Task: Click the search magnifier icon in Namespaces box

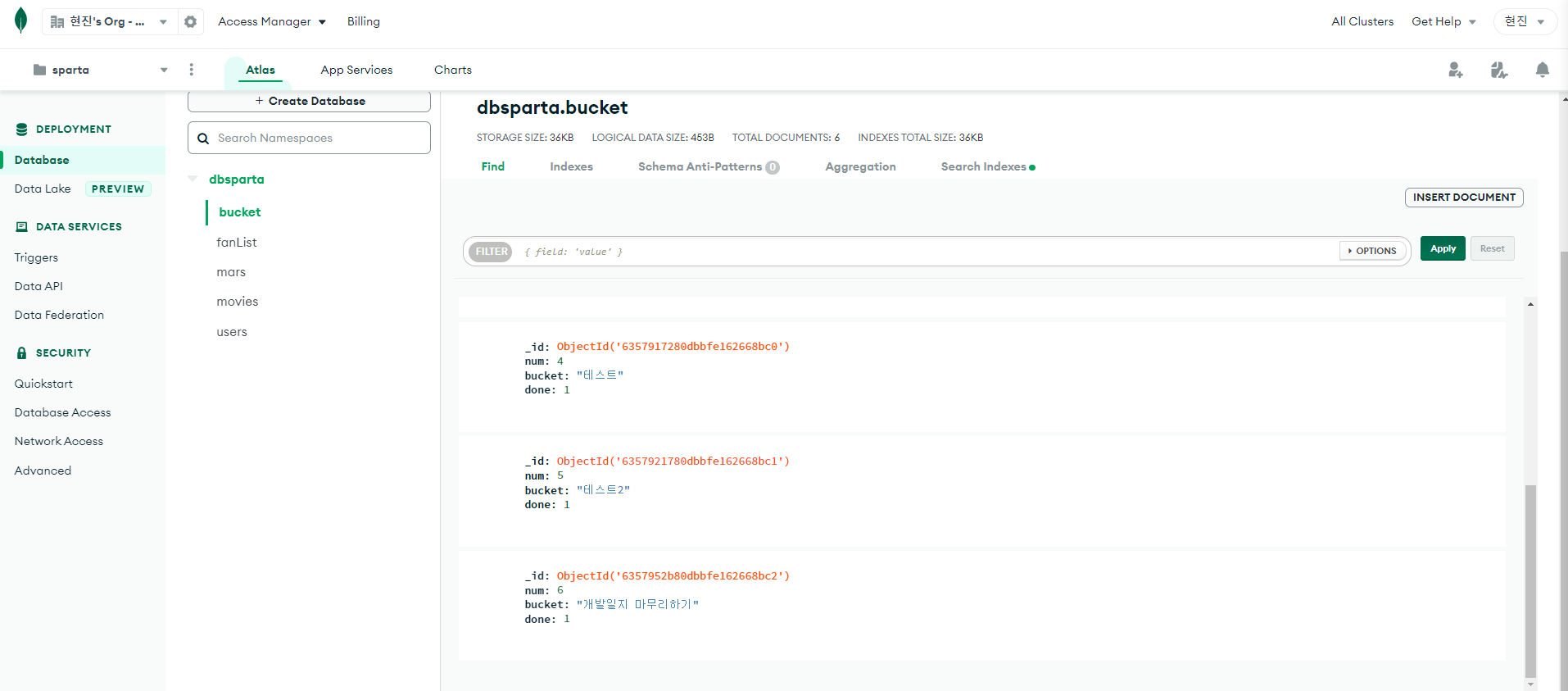Action: click(203, 139)
